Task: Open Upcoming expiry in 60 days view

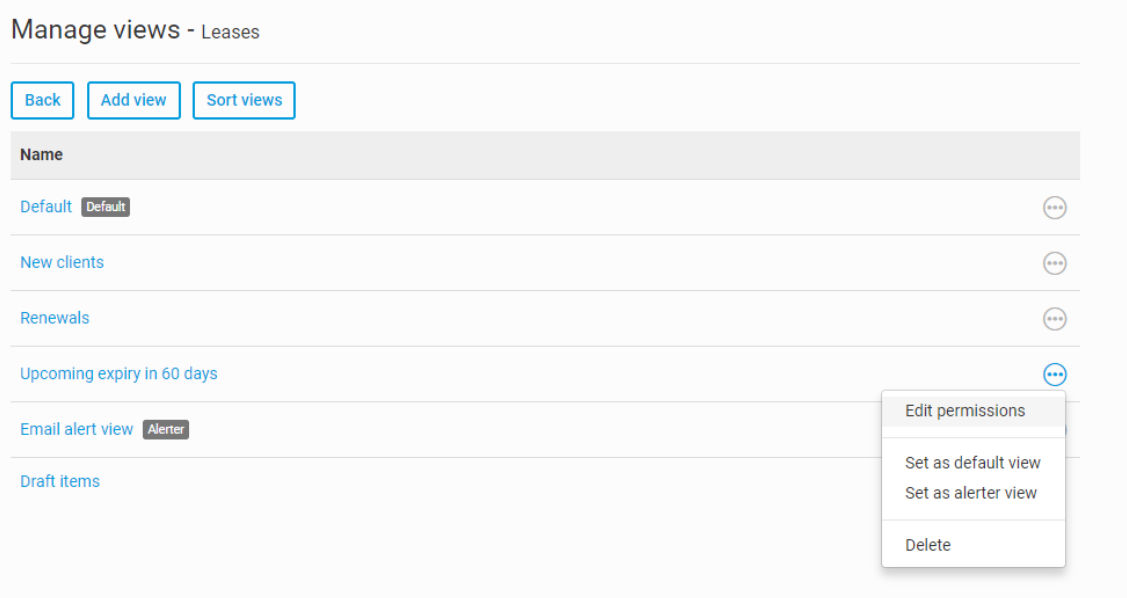Action: point(119,374)
